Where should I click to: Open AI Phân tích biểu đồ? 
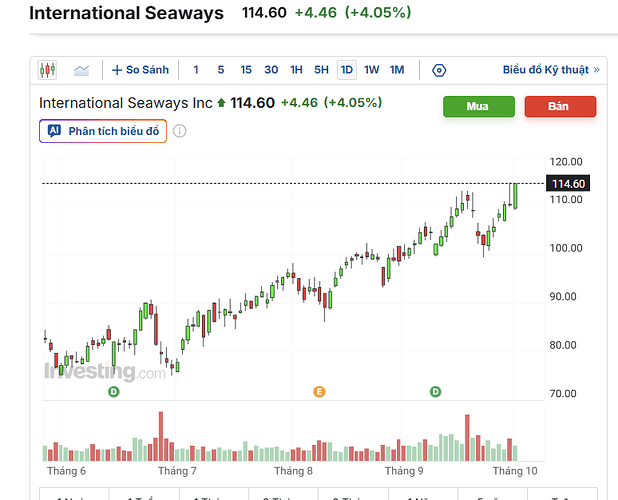point(103,131)
